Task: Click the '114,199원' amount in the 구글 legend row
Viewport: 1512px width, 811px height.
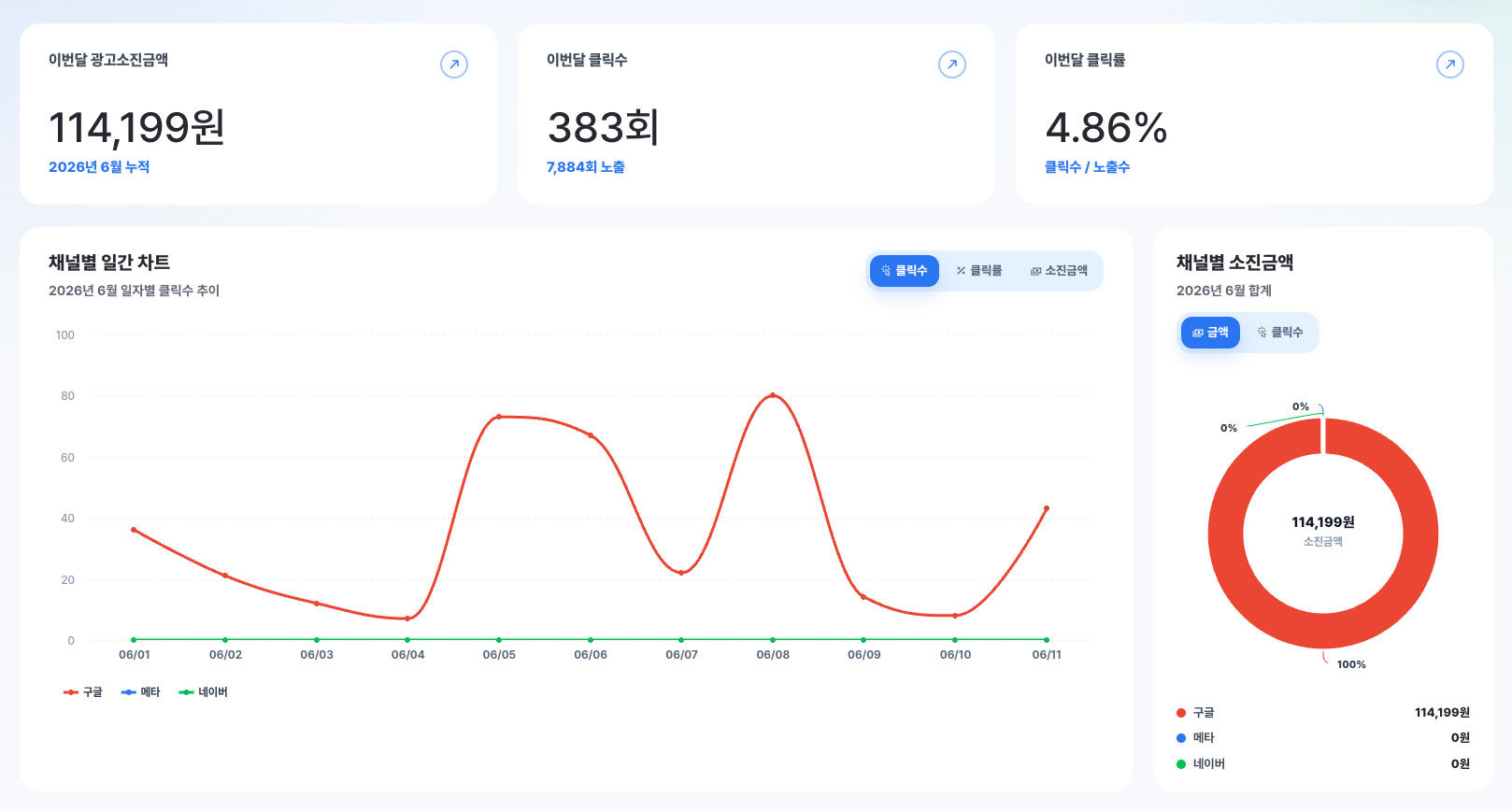Action: point(1442,713)
